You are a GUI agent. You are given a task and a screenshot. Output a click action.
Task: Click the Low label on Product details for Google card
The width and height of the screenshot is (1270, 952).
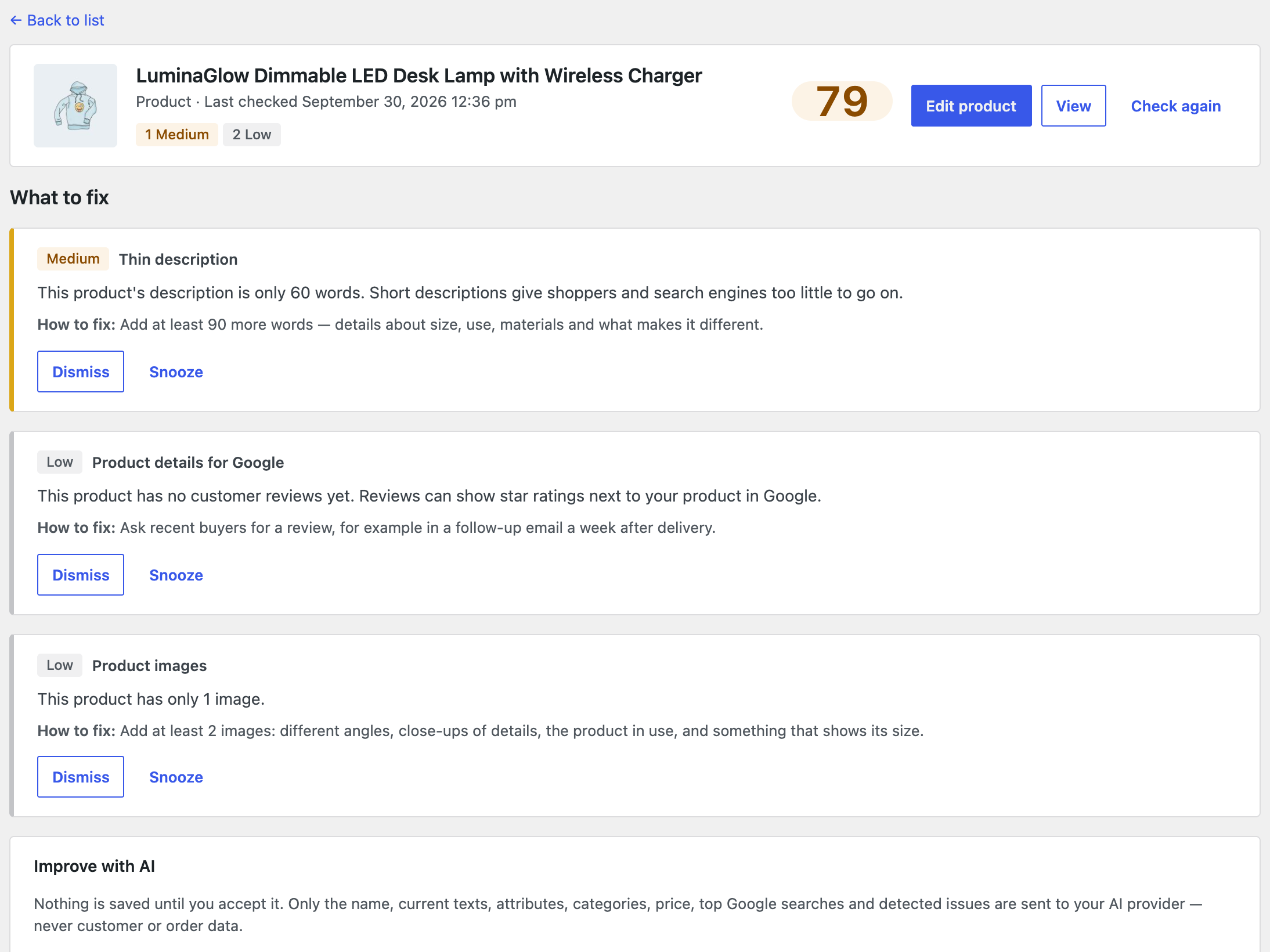pos(60,462)
